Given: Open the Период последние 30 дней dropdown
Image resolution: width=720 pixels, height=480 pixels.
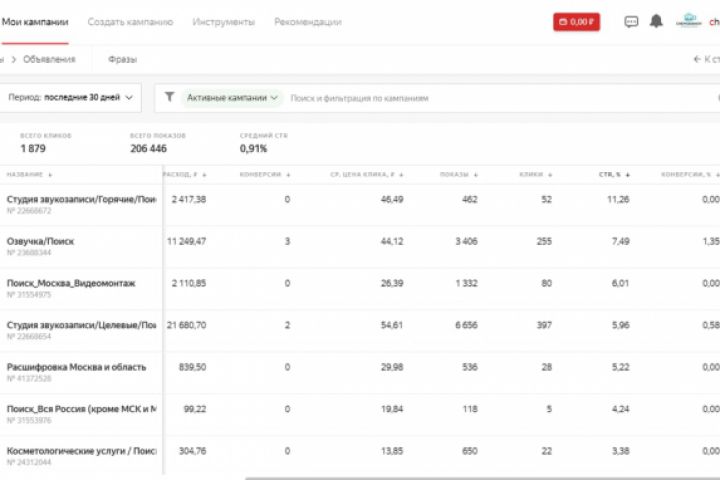Looking at the screenshot, I should (70, 97).
